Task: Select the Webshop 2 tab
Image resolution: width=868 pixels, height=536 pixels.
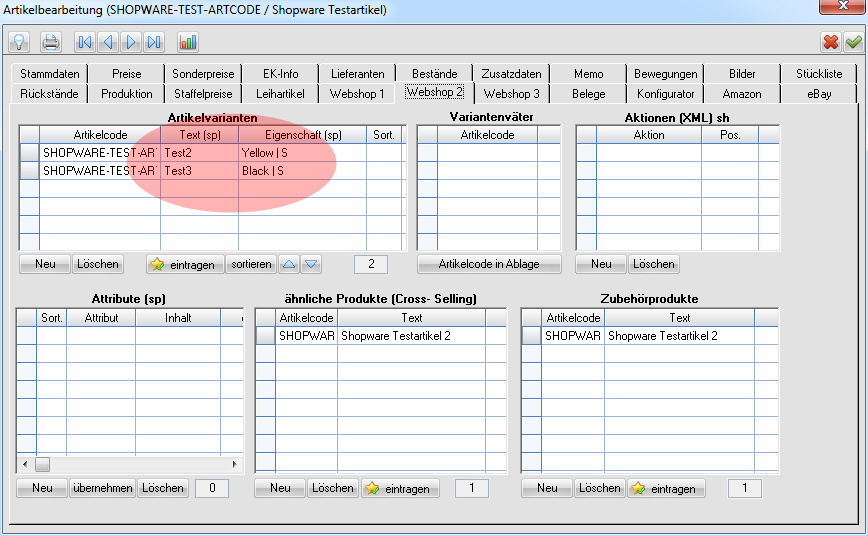Action: [x=435, y=92]
